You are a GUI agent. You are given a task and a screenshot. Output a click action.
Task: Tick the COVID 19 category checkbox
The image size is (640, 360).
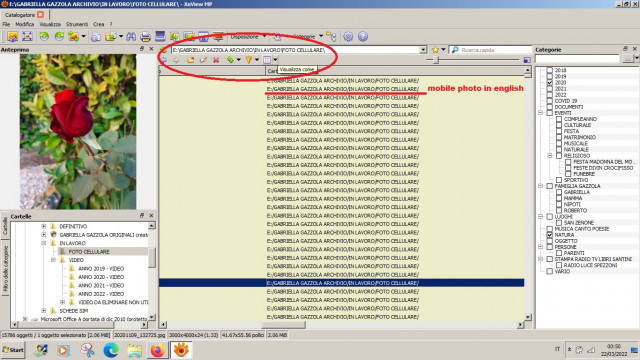click(550, 101)
